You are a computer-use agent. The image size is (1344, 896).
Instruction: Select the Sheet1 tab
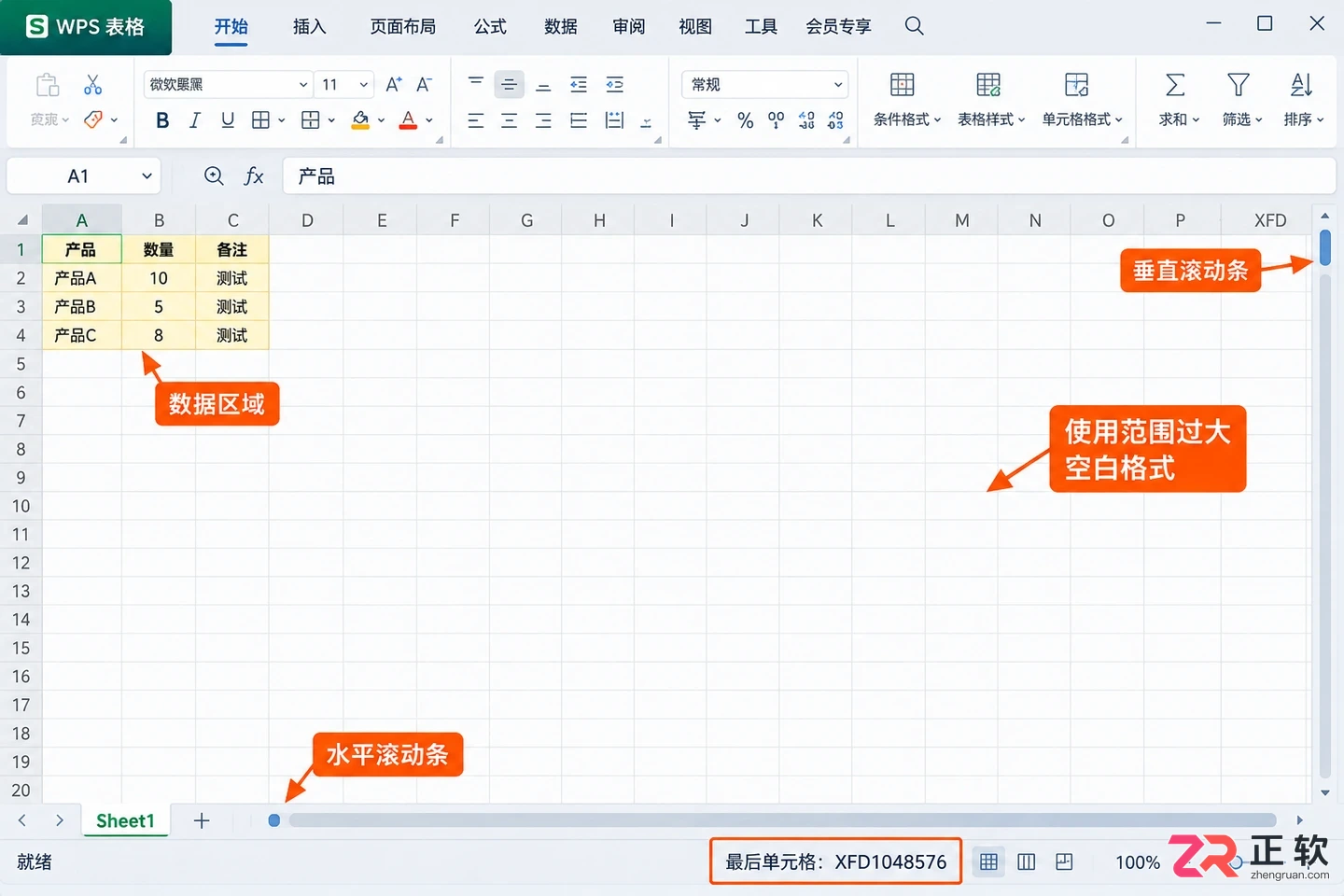point(125,820)
